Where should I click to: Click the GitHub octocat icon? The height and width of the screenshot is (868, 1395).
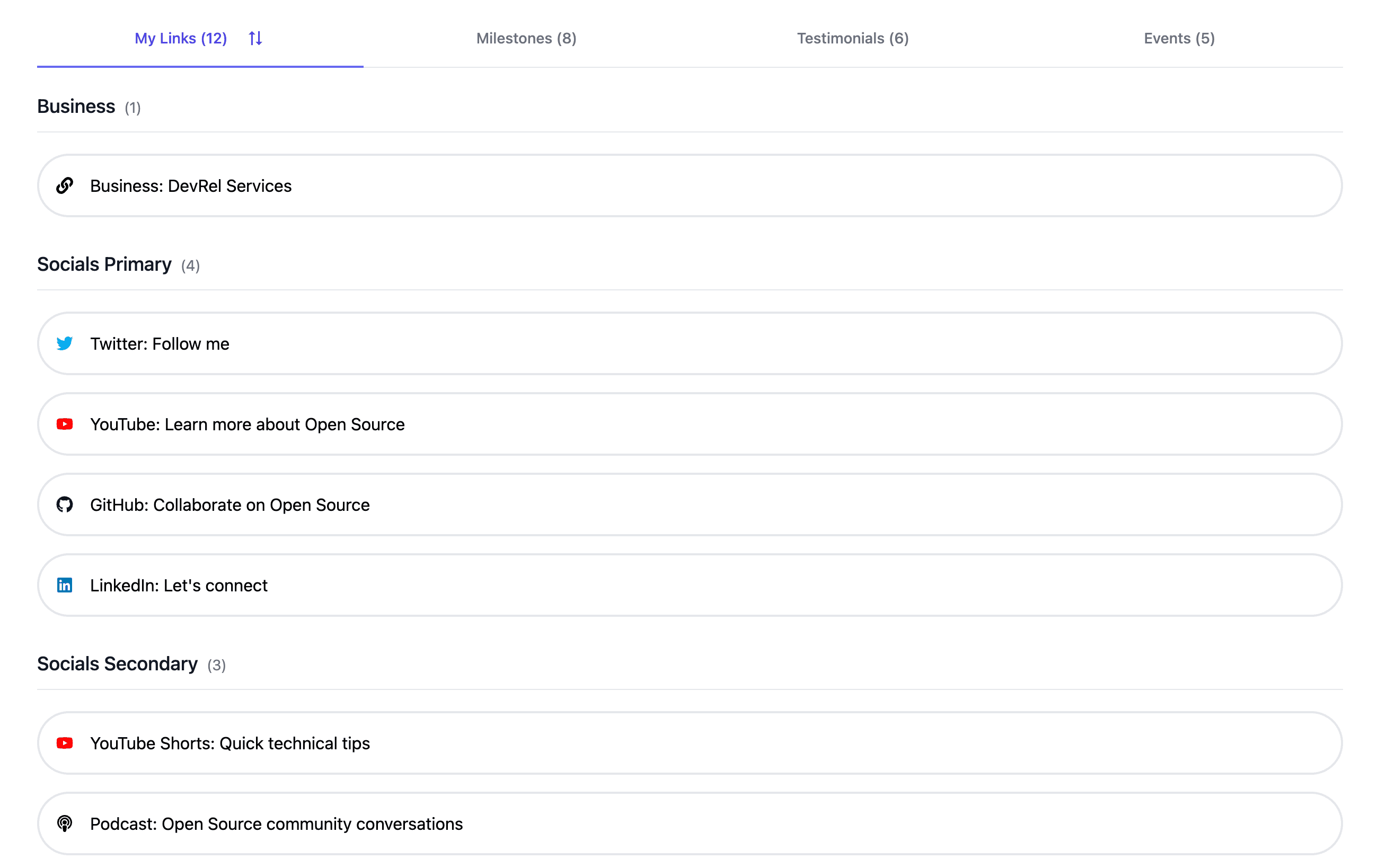coord(65,504)
